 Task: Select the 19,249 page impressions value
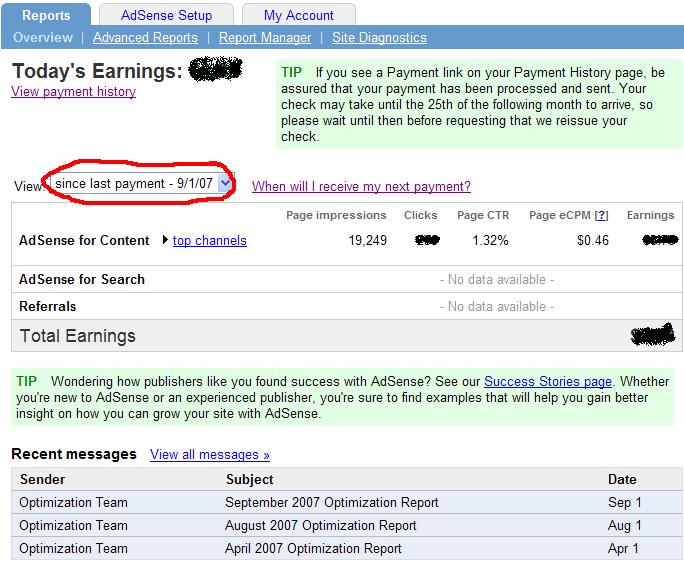click(367, 240)
